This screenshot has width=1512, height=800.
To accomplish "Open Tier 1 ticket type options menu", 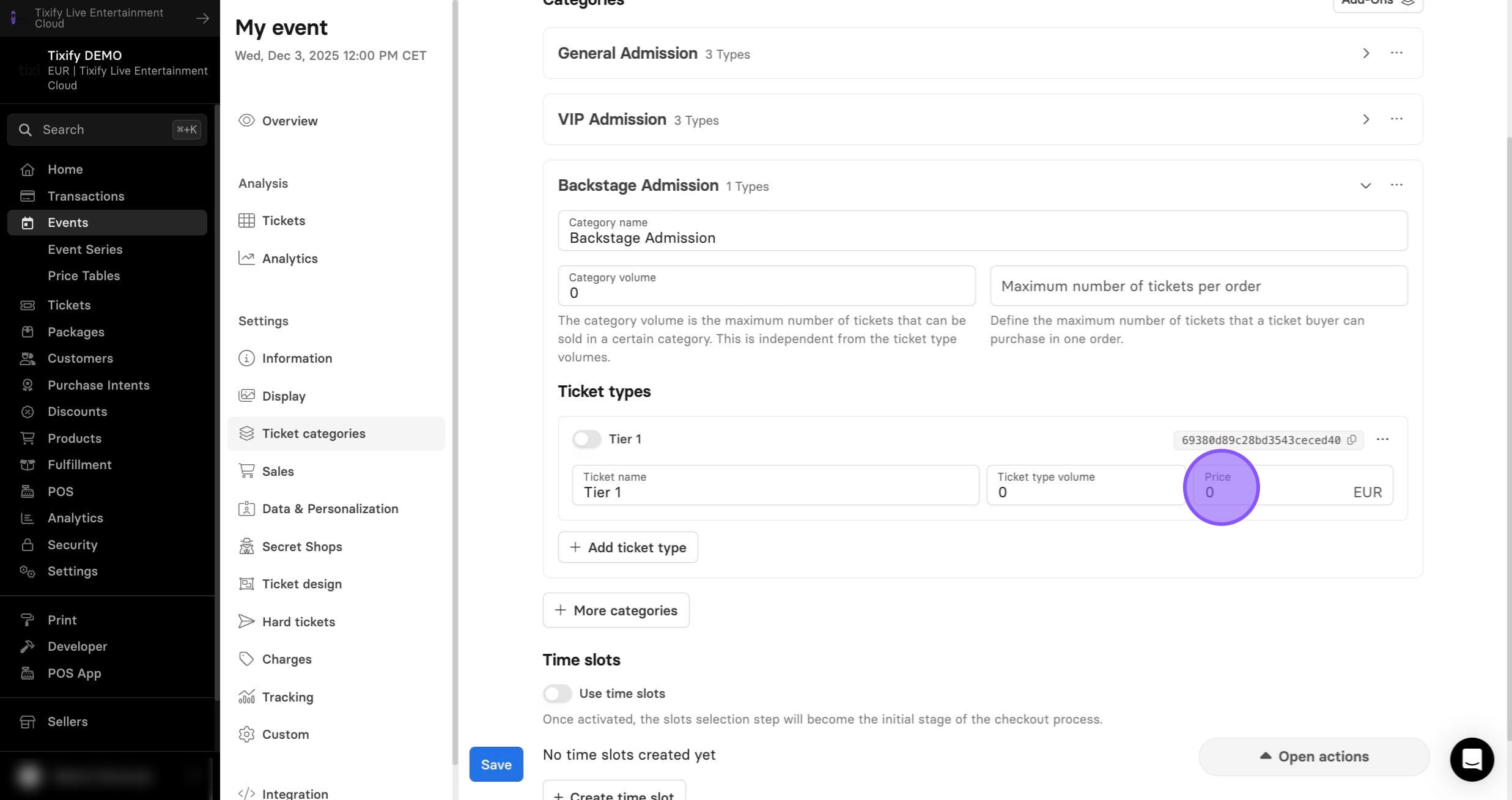I will [x=1382, y=439].
